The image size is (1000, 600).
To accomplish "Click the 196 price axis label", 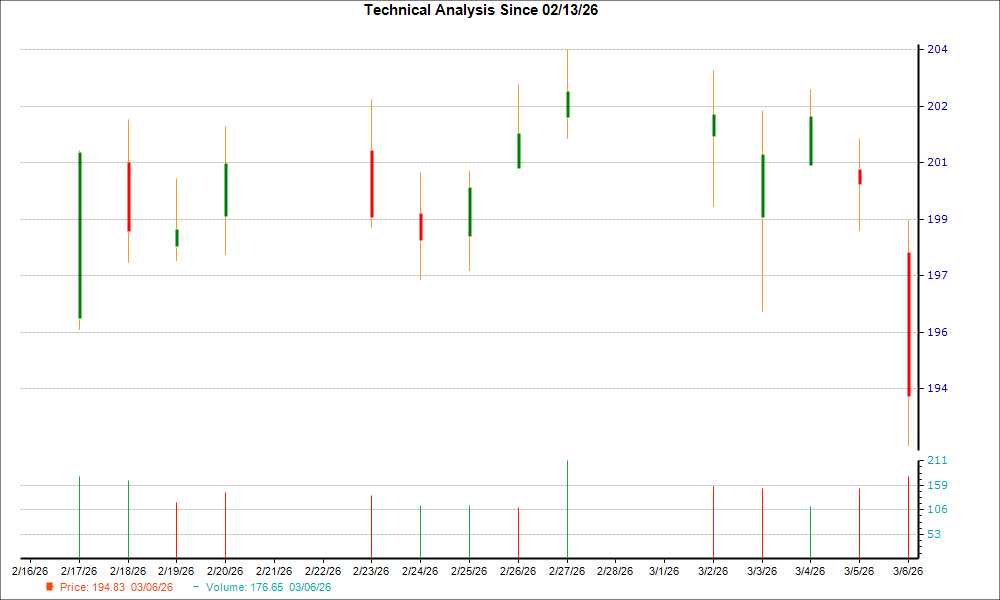I will coord(937,332).
